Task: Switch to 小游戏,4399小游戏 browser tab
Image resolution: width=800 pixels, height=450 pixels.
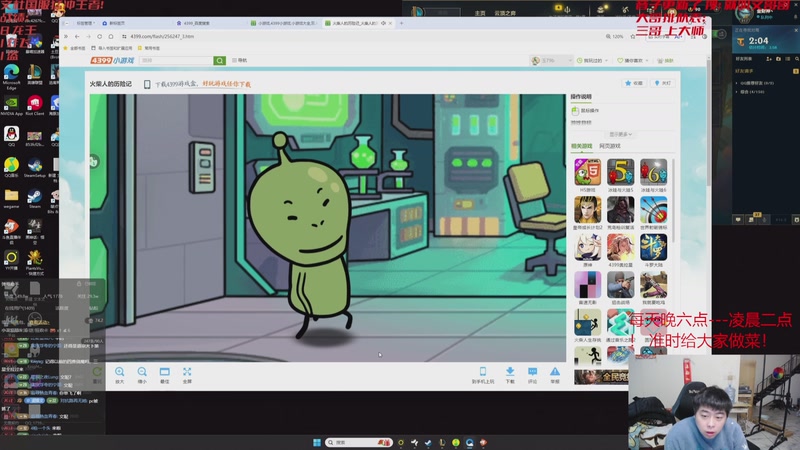Action: (x=283, y=23)
